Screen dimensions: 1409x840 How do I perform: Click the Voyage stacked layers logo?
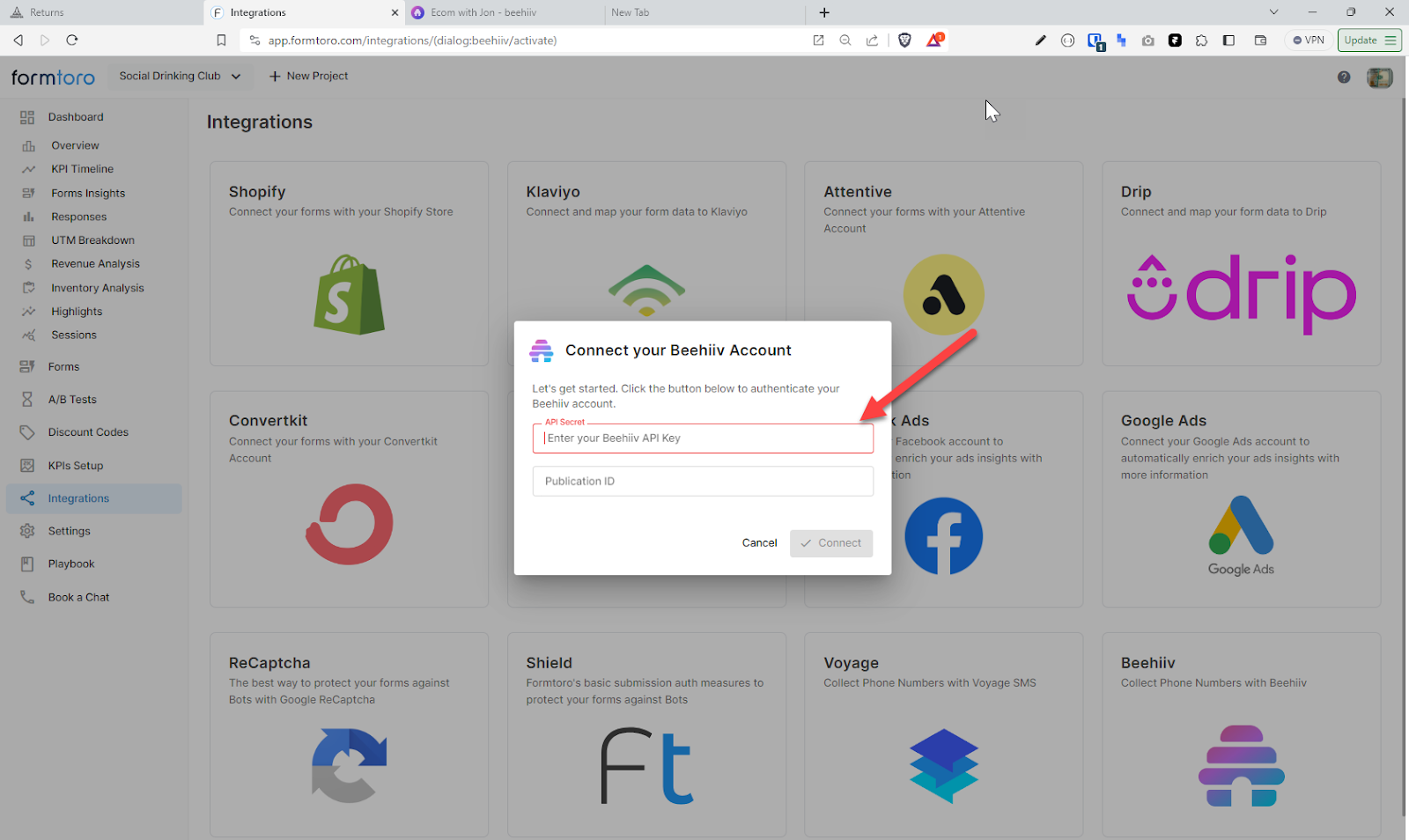943,765
